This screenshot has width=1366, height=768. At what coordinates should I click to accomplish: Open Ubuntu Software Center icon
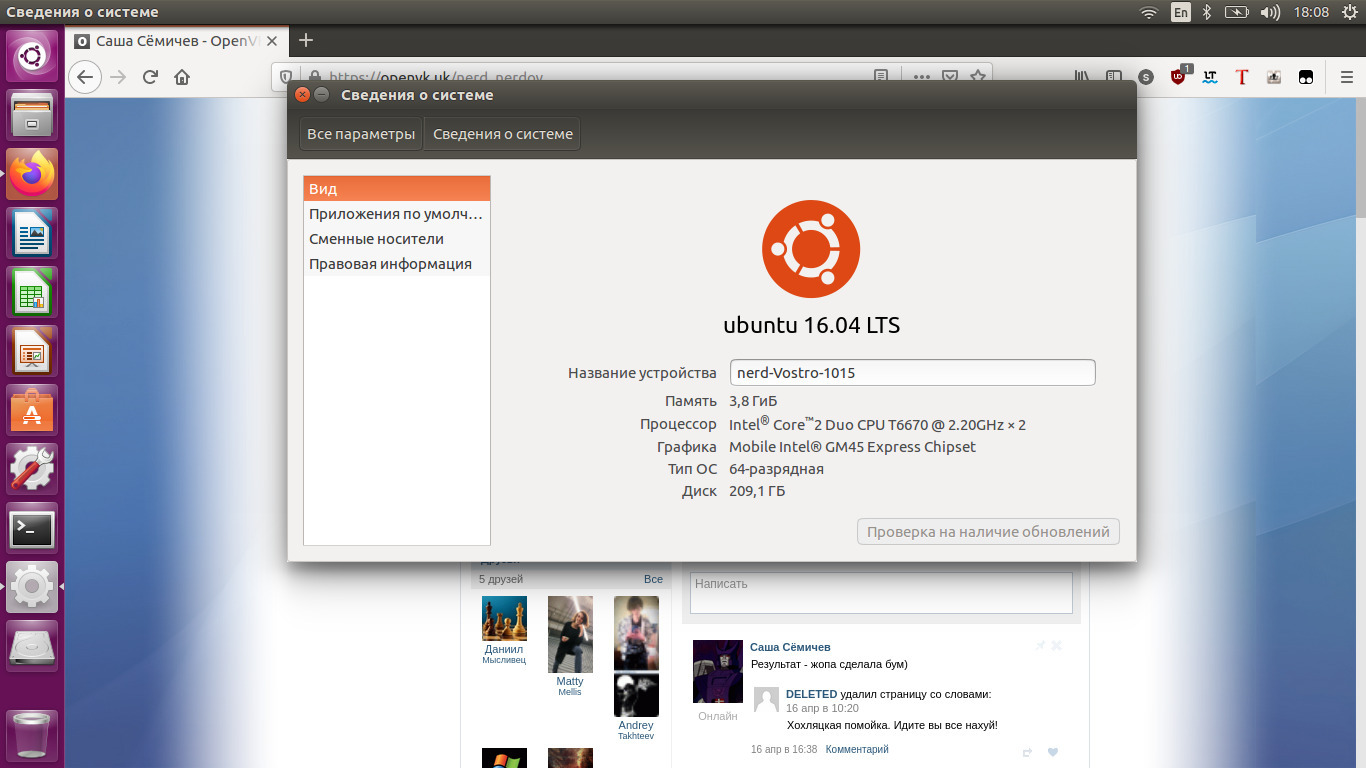pyautogui.click(x=33, y=410)
